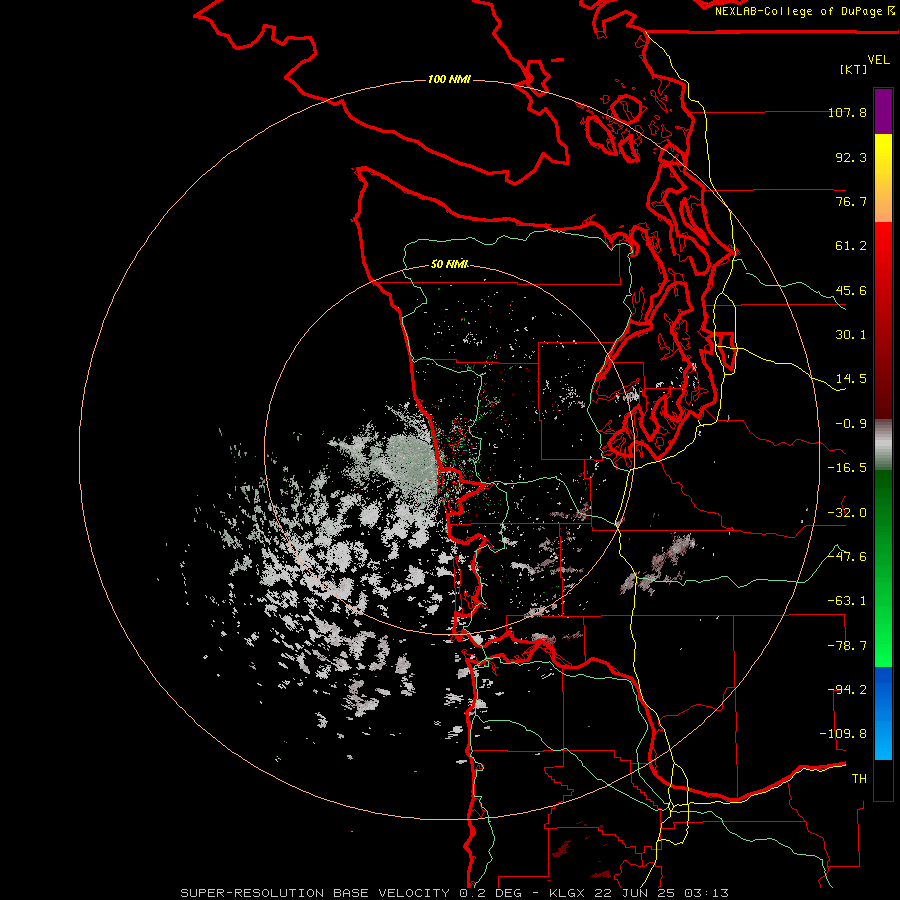
Task: Click the -47.6 legend value
Action: click(x=847, y=557)
